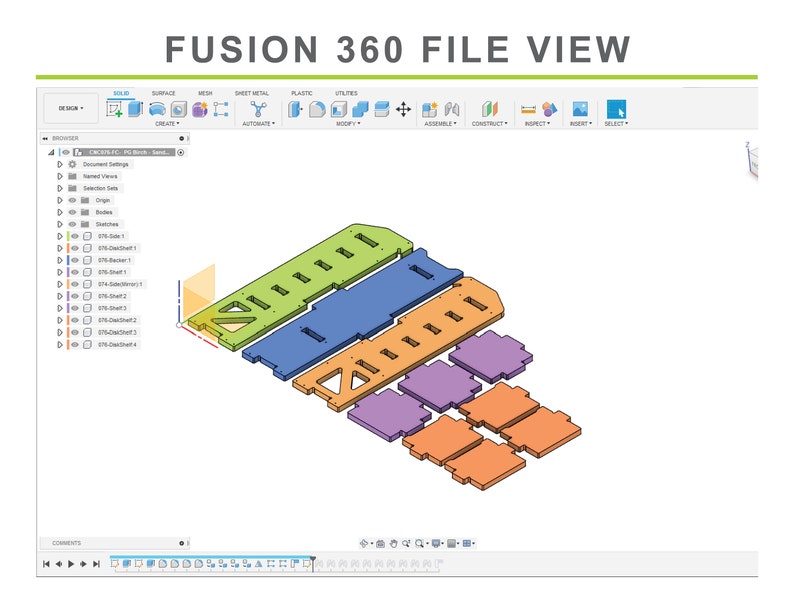Select the Rectangular Pattern tool
The width and height of the screenshot is (794, 613).
[221, 109]
